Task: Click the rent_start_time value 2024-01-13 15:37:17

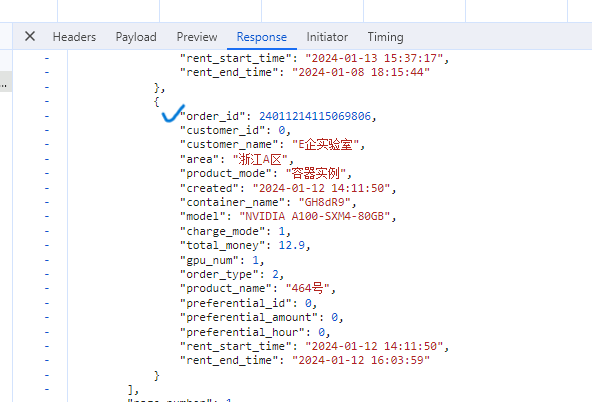Action: pos(374,59)
